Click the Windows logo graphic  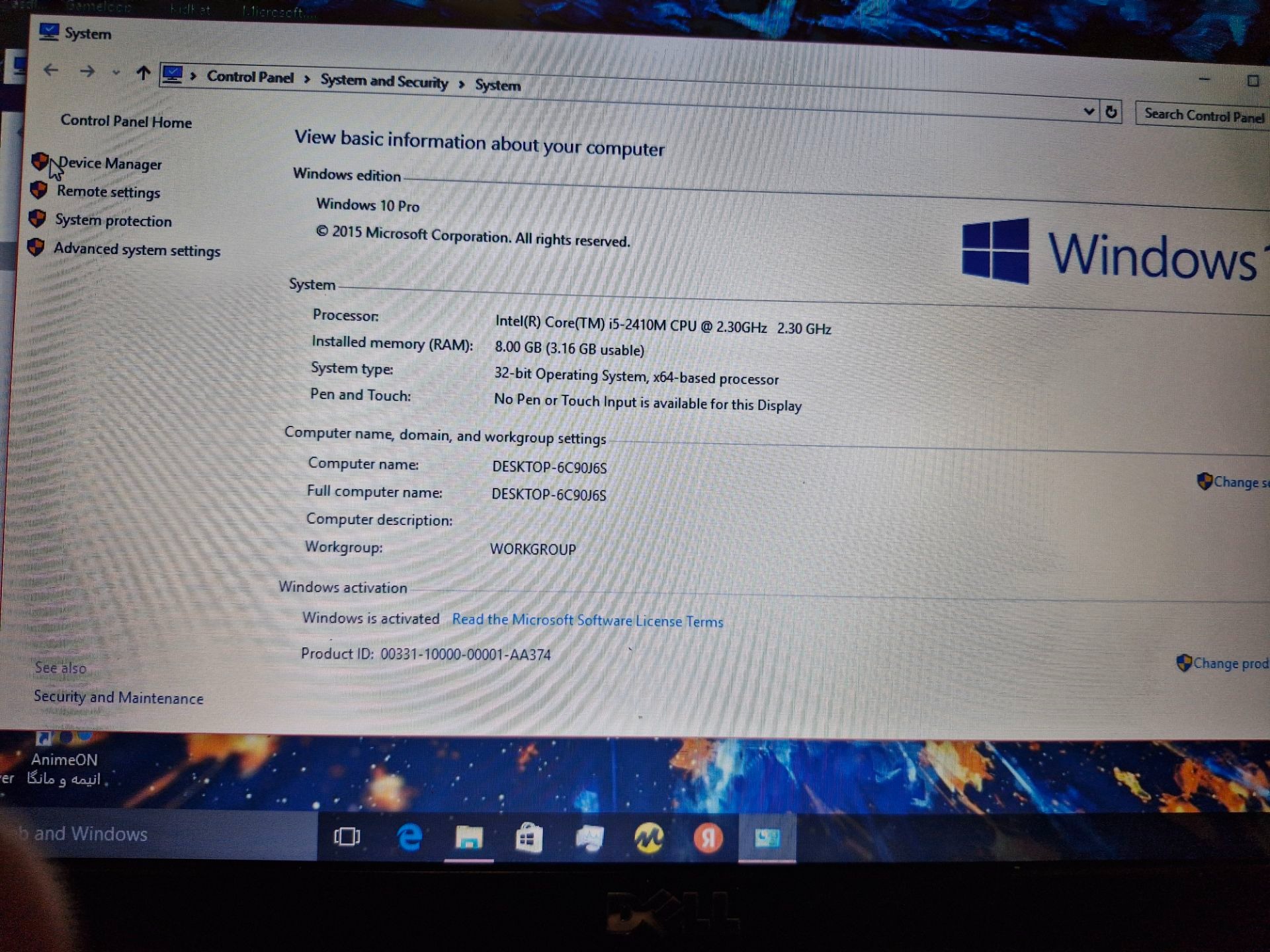click(x=995, y=251)
